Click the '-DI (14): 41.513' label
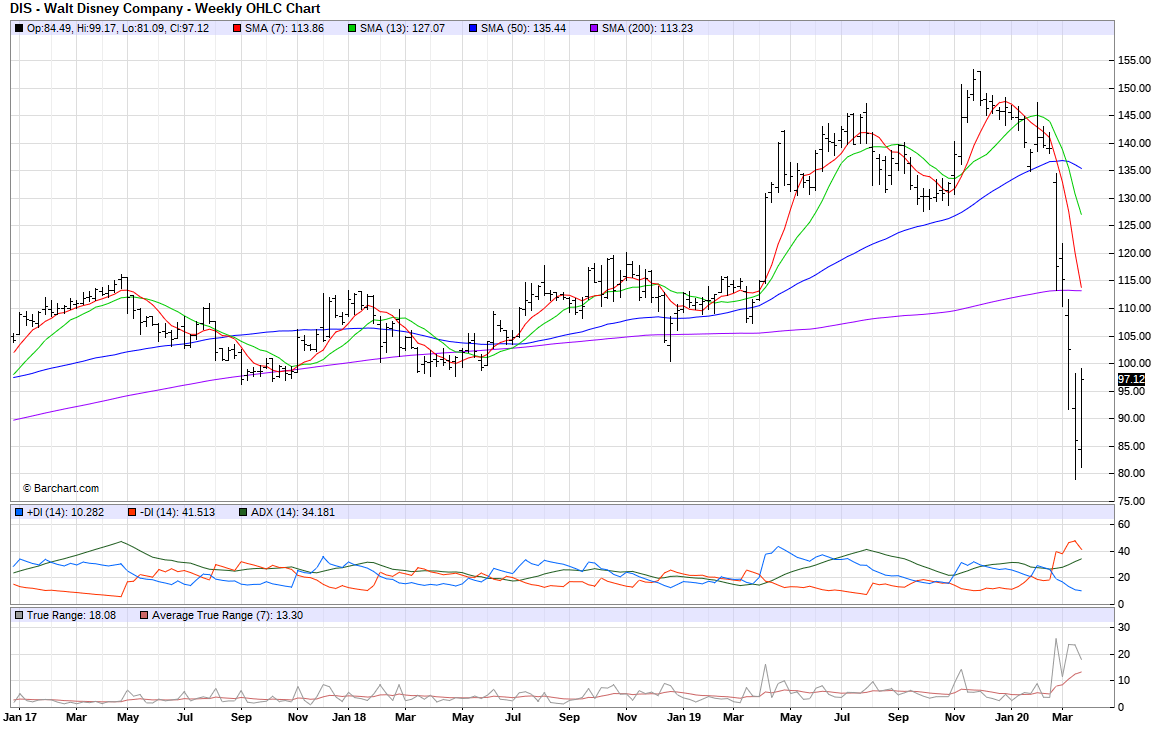 click(x=177, y=512)
